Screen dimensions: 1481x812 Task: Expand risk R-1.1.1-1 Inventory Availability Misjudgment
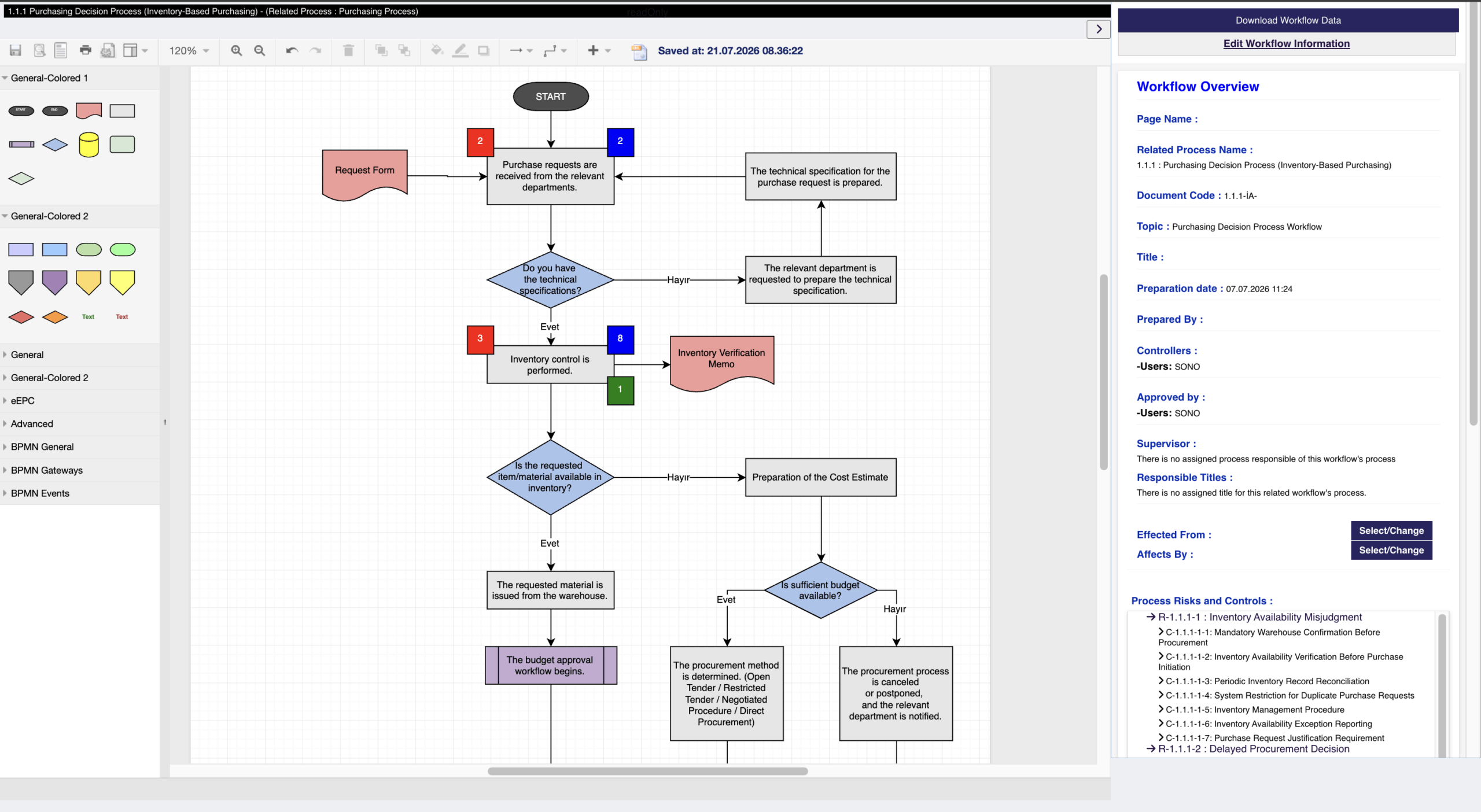[x=1254, y=618]
